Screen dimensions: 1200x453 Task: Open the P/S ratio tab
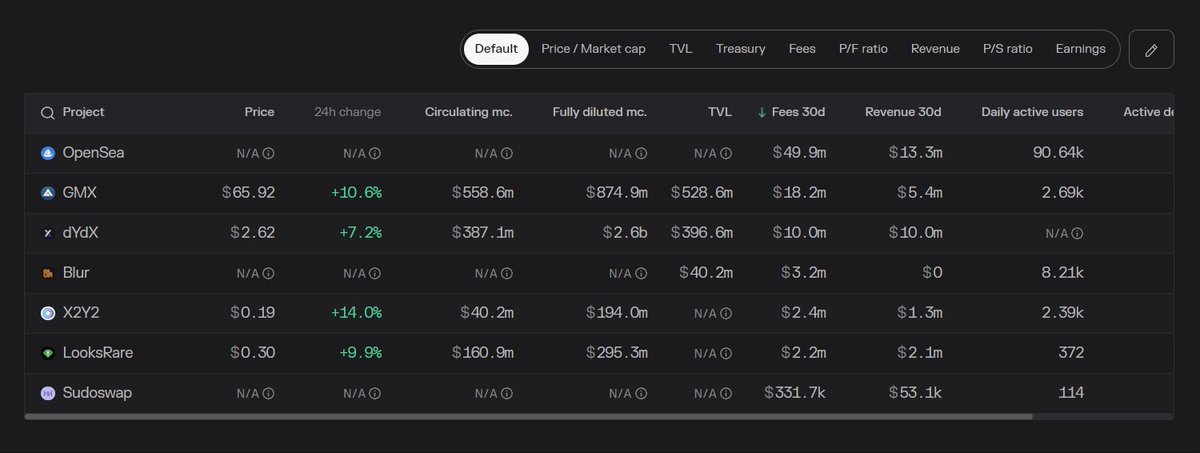click(1008, 49)
